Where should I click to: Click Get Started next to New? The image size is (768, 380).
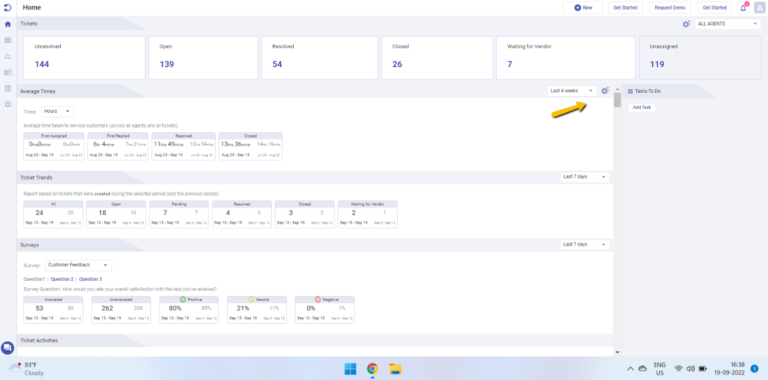pos(625,8)
